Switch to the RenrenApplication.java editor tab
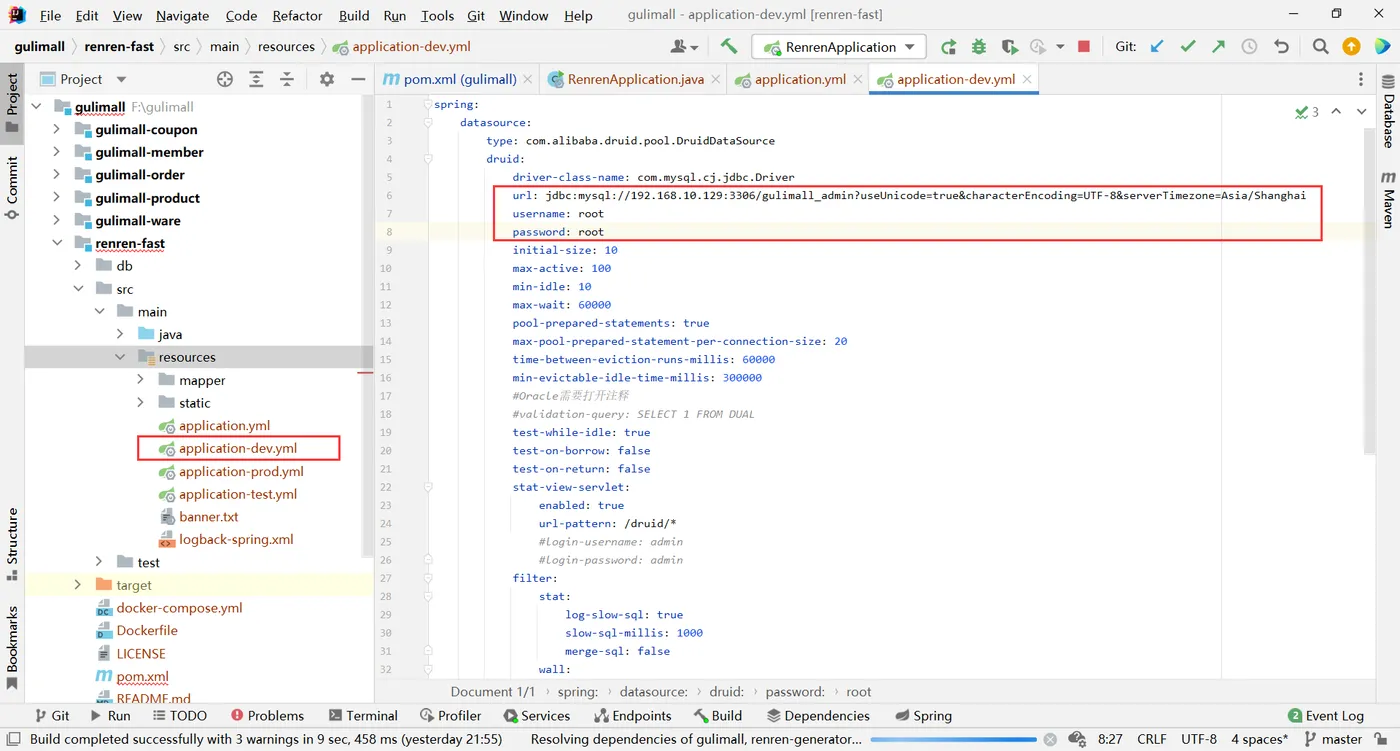The width and height of the screenshot is (1400, 751). point(635,79)
